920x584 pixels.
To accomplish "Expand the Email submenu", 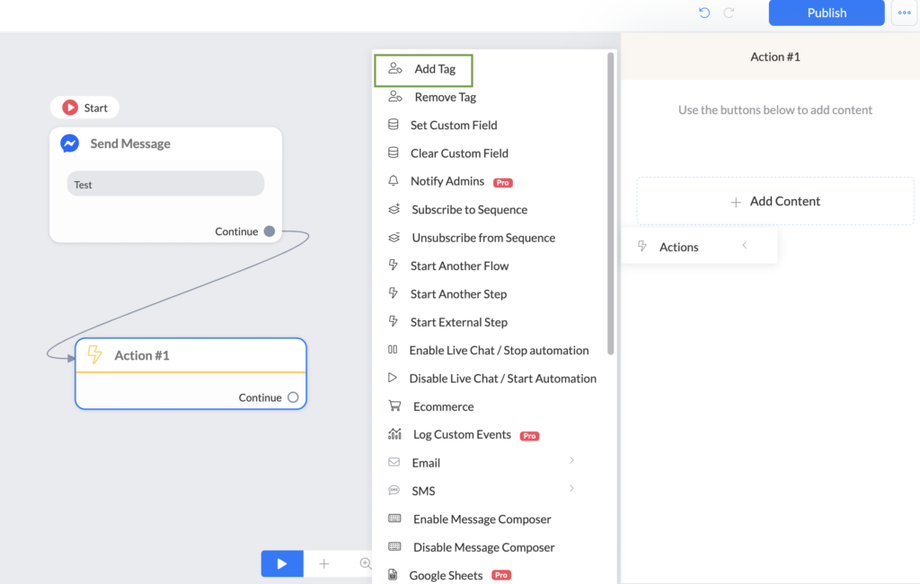I will (x=571, y=461).
